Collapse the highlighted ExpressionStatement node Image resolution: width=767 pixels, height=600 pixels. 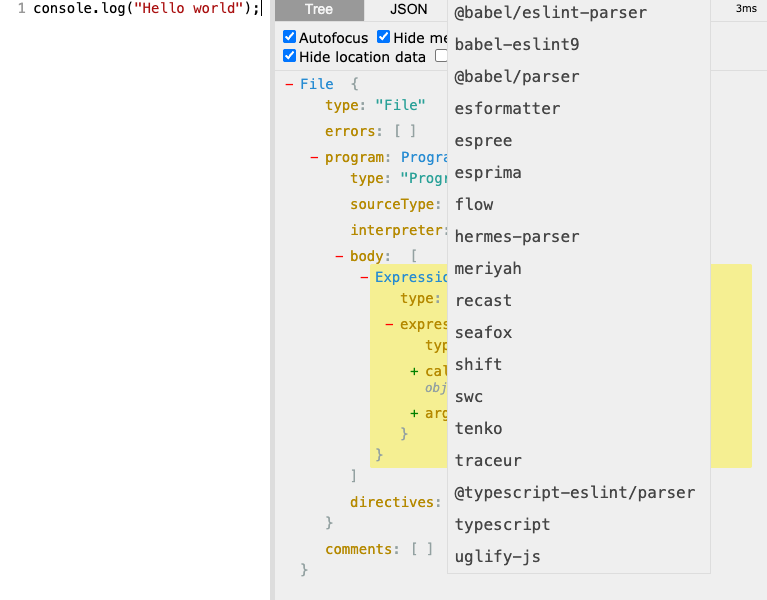[364, 277]
